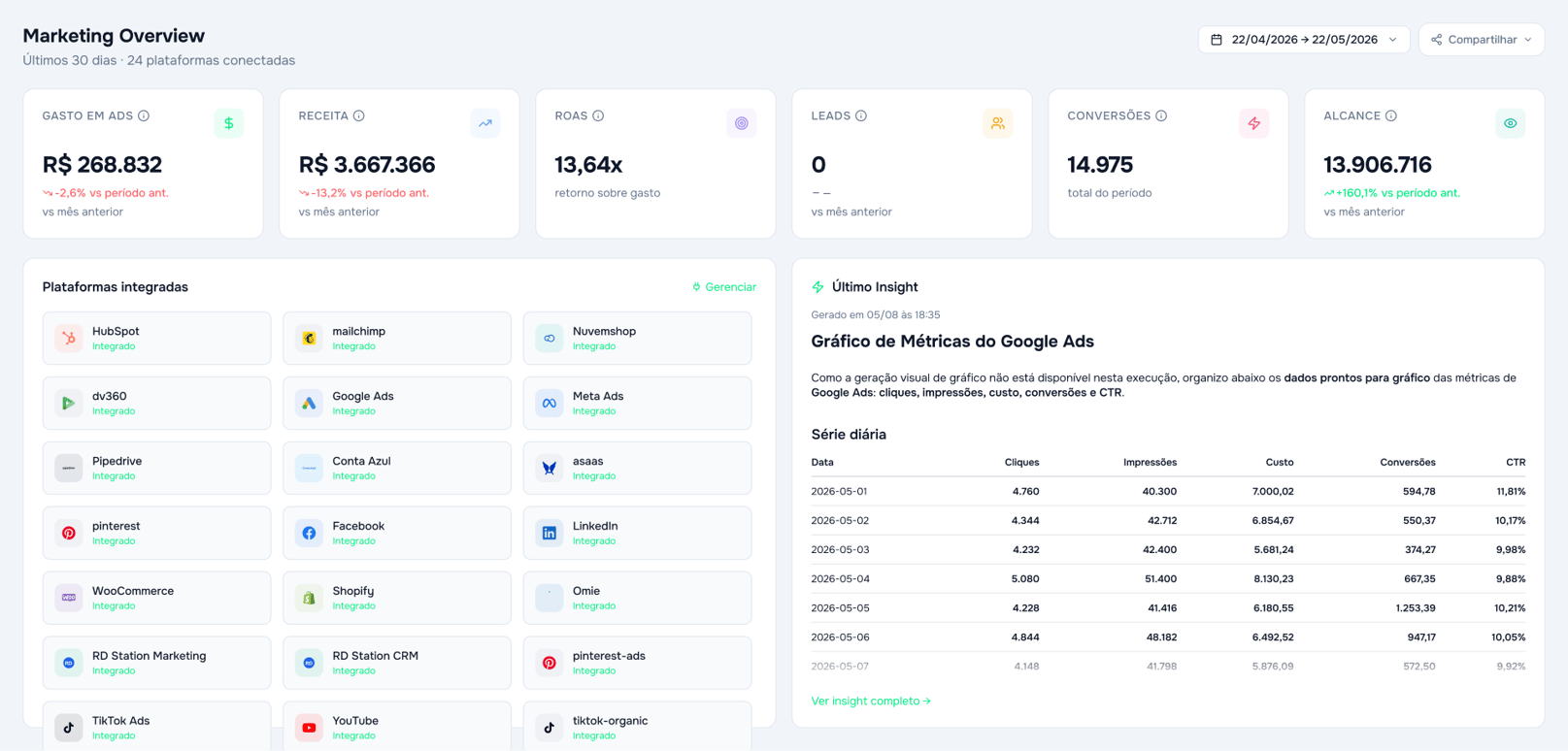Click the info icon beside ROAS
This screenshot has height=751, width=1568.
pyautogui.click(x=598, y=115)
